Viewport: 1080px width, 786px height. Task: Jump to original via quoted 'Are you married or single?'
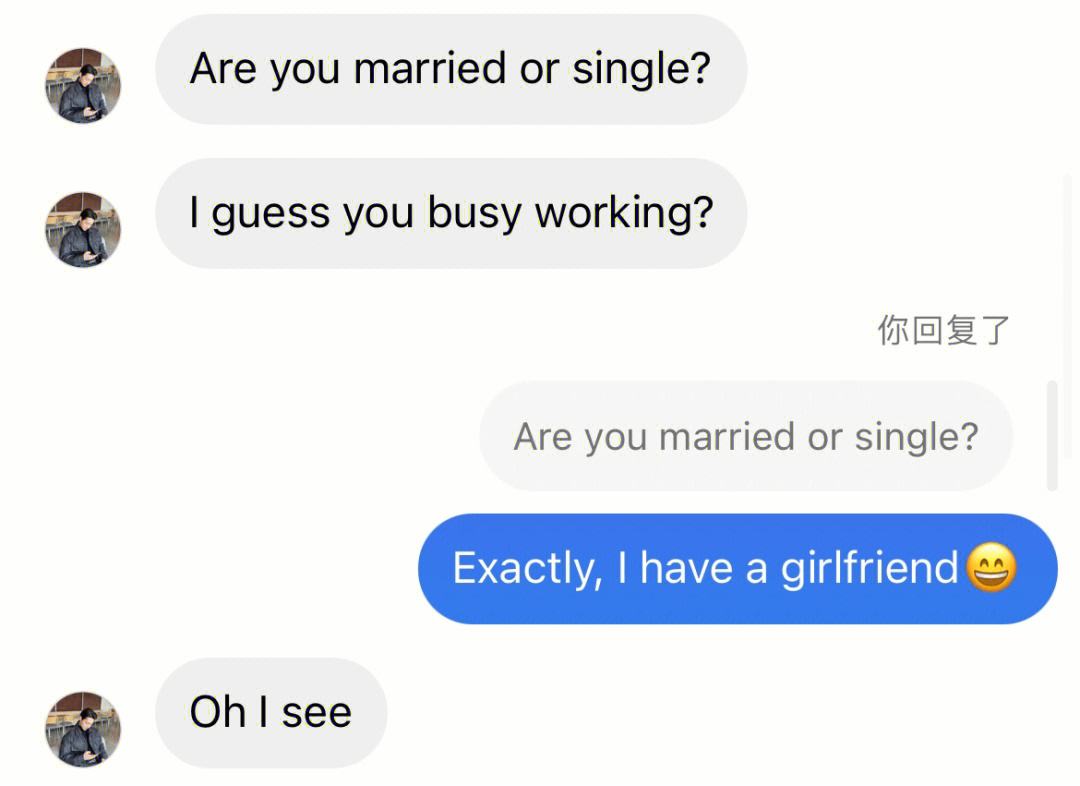click(x=746, y=436)
